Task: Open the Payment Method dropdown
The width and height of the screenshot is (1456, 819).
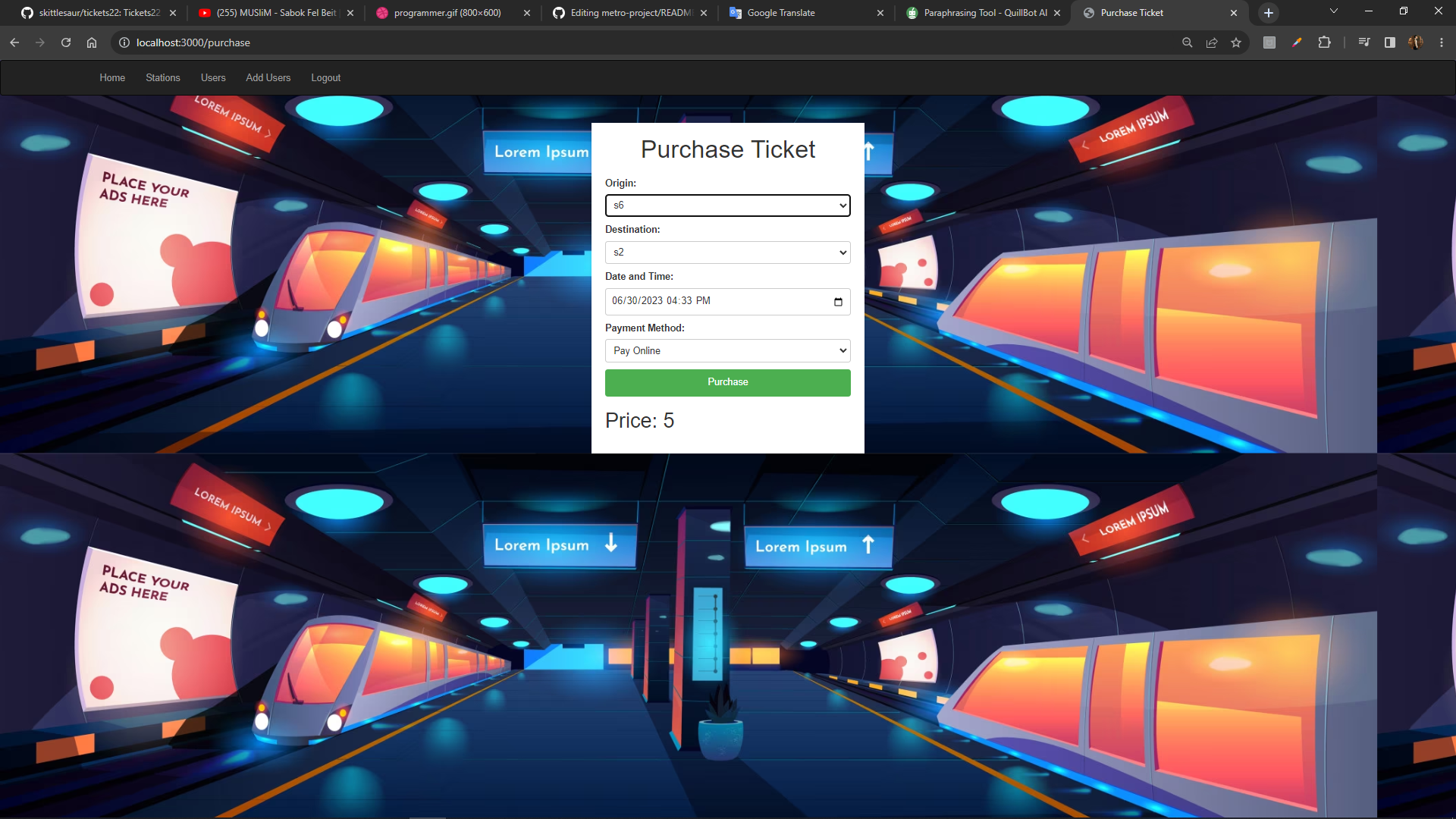Action: [x=727, y=350]
